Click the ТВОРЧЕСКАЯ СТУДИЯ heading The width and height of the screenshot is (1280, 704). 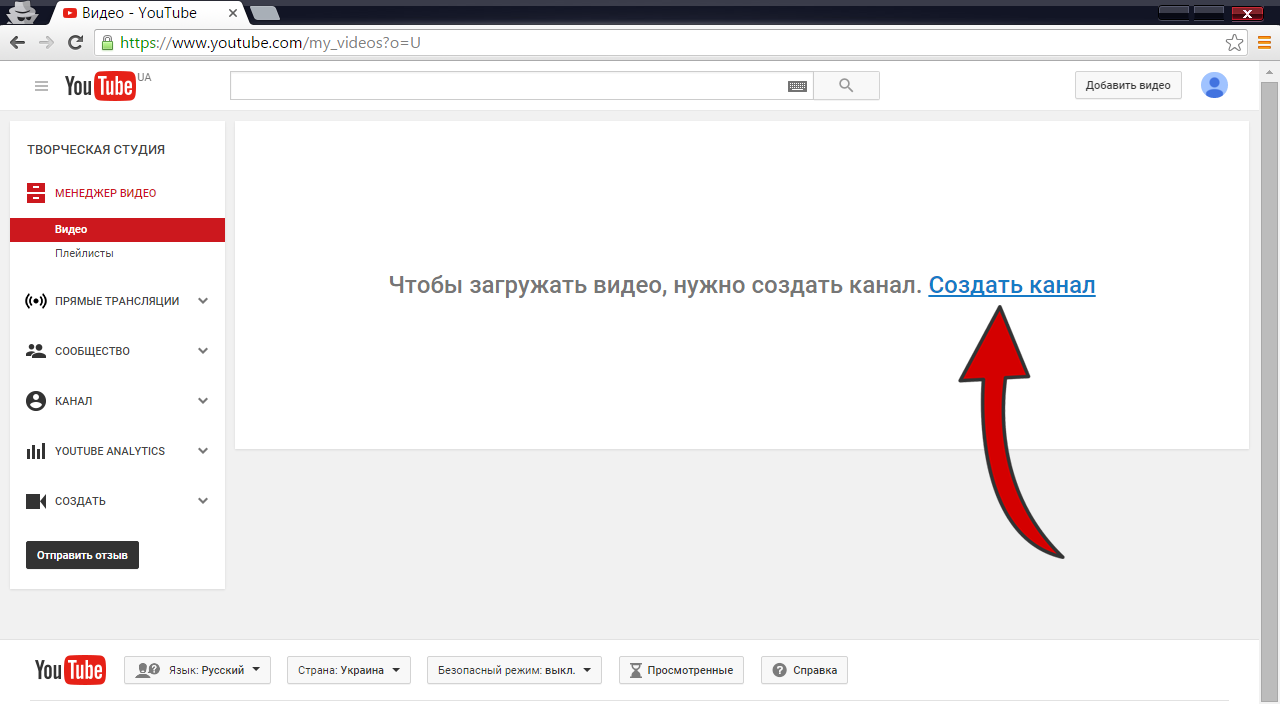coord(96,150)
